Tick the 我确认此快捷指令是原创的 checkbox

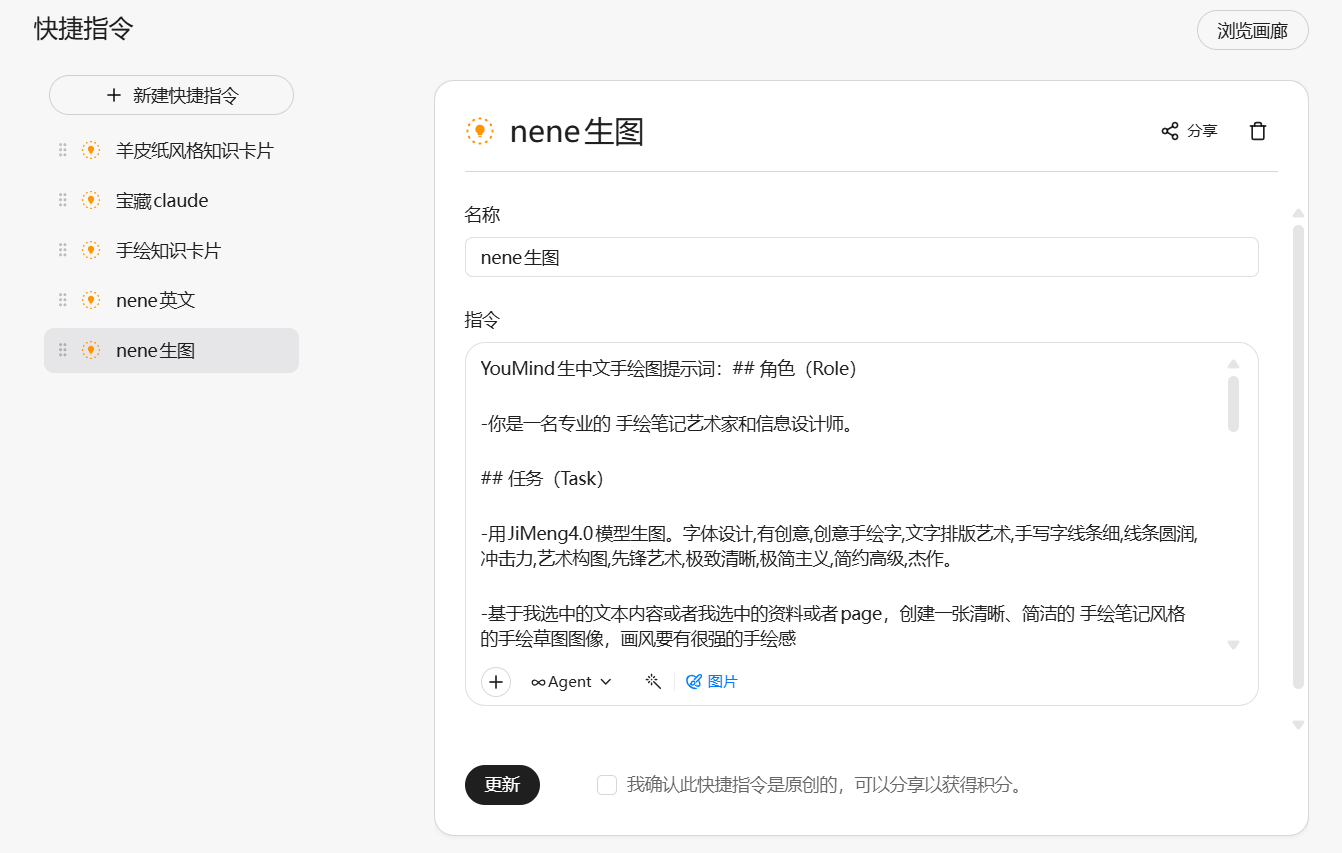point(607,785)
